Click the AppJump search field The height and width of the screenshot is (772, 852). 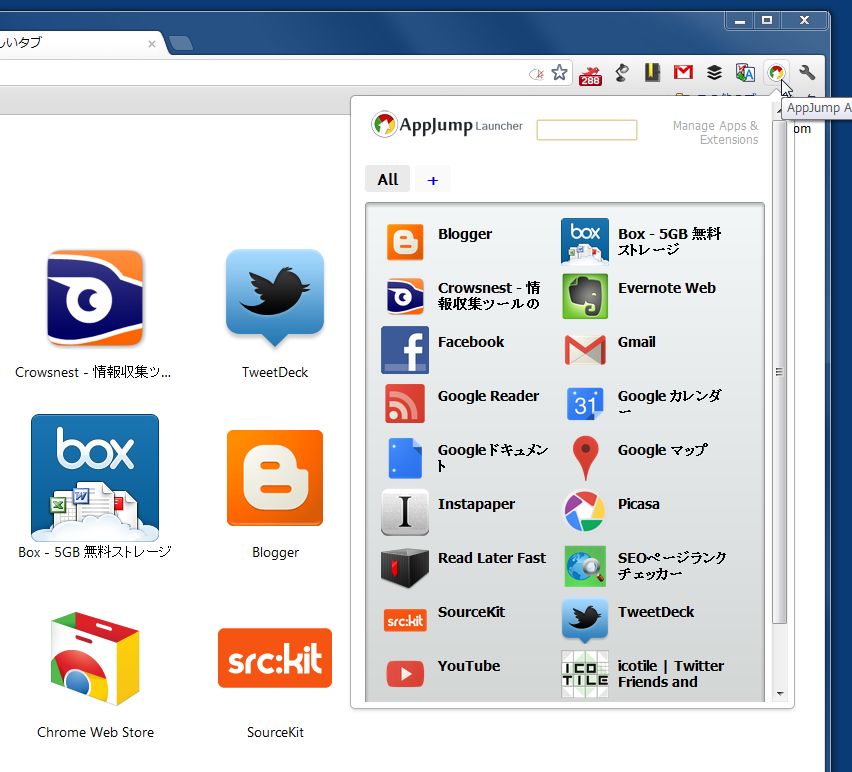[x=586, y=130]
